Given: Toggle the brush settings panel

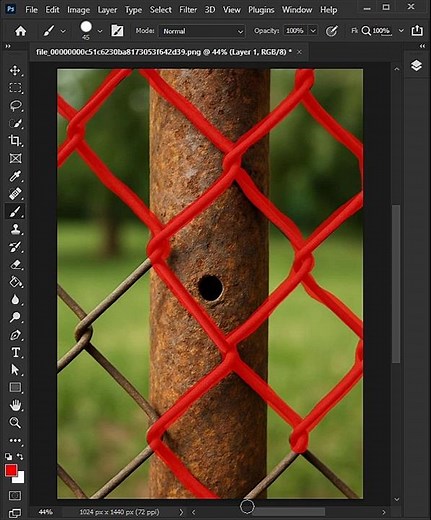Looking at the screenshot, I should pyautogui.click(x=117, y=31).
